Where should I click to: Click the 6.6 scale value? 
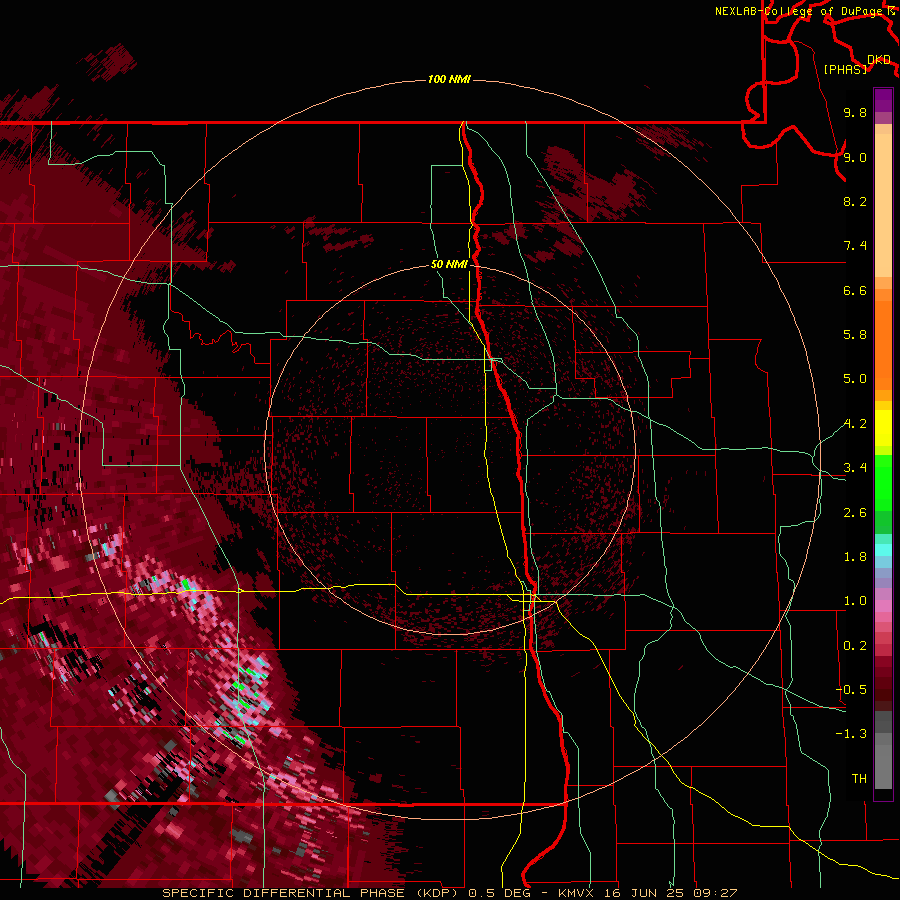tap(855, 290)
